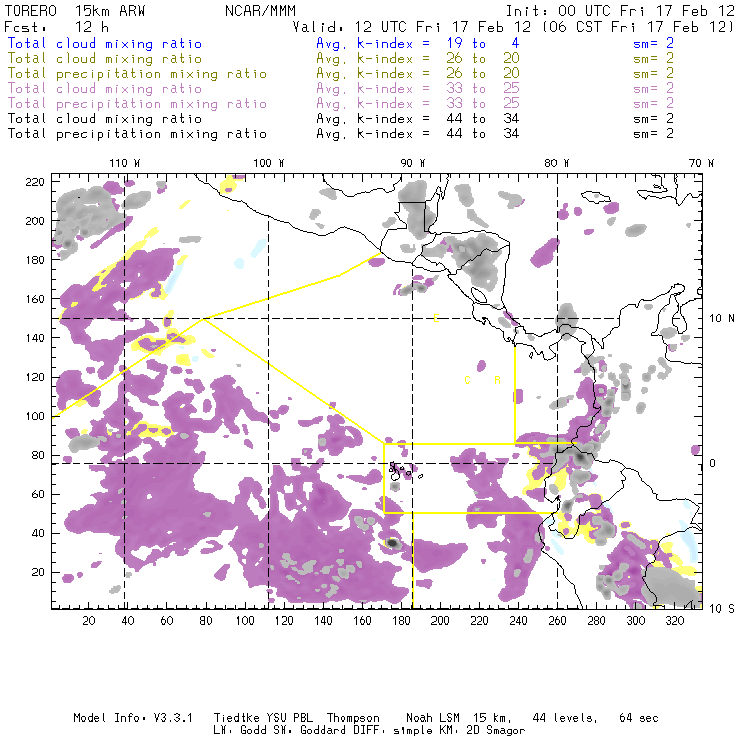This screenshot has width=740, height=740.
Task: Click k-index '44 to 34' in black precipitation row
Action: tap(483, 134)
